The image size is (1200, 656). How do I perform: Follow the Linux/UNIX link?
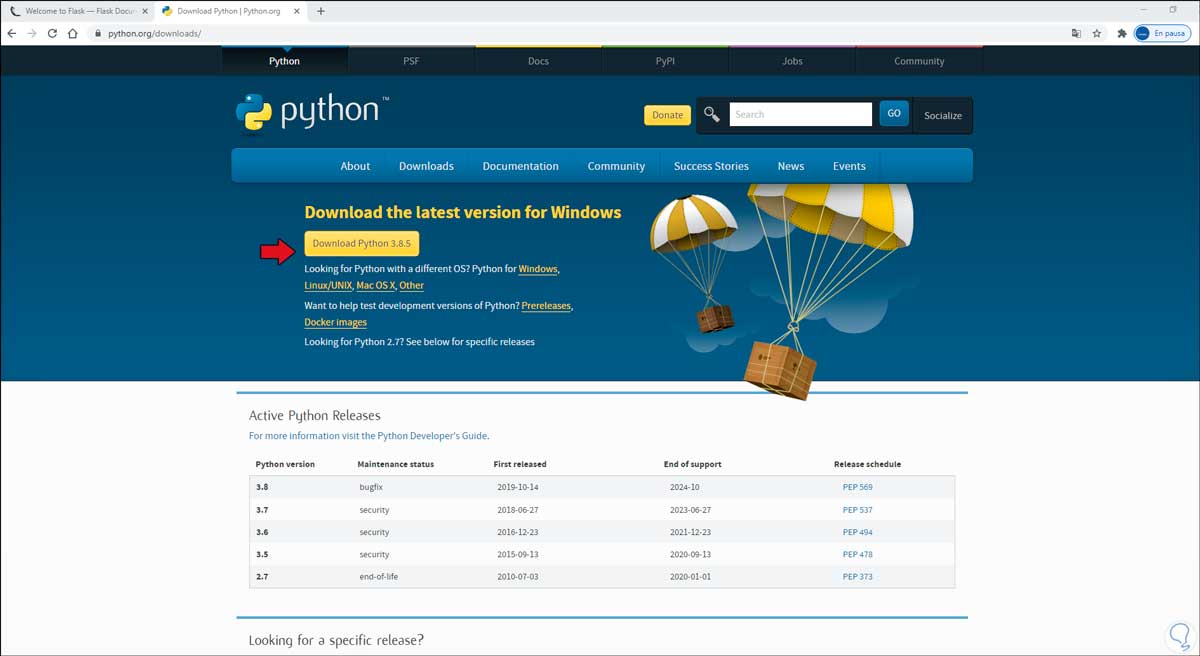pos(328,285)
